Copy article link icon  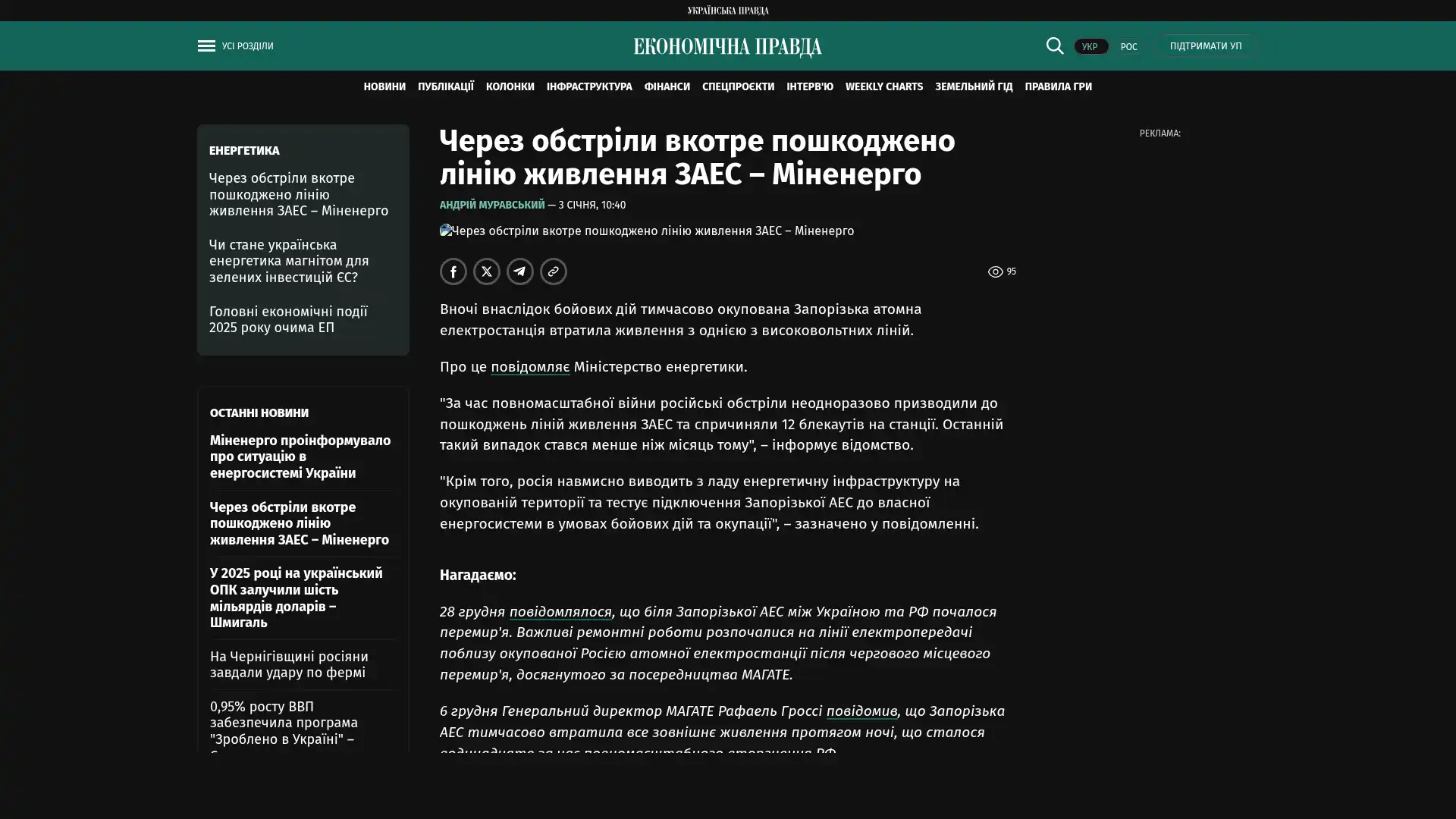tap(553, 271)
